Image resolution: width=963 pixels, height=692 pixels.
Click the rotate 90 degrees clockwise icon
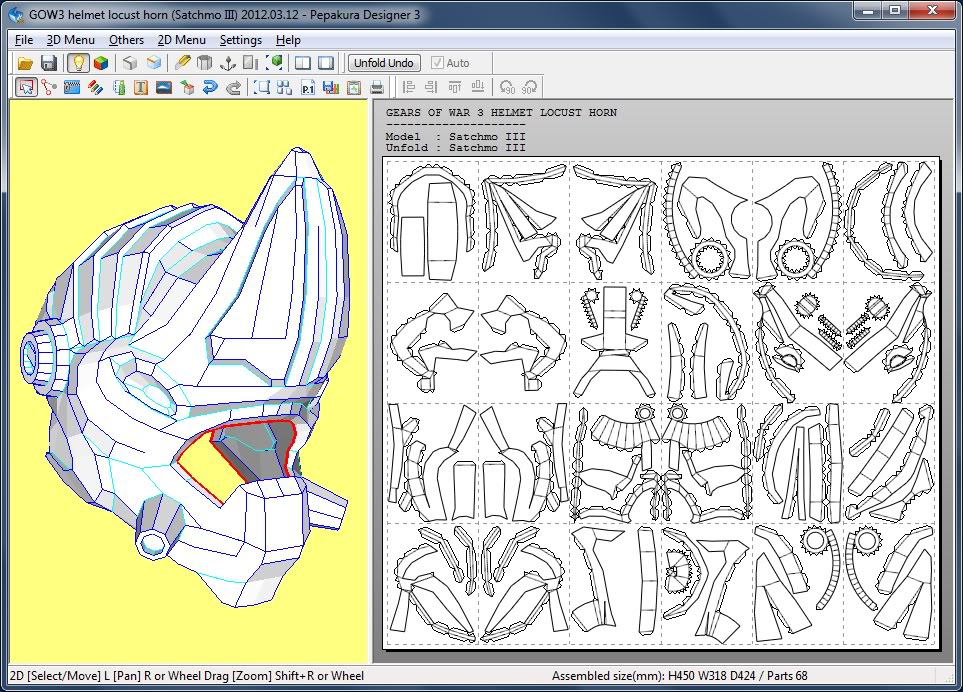(x=529, y=87)
